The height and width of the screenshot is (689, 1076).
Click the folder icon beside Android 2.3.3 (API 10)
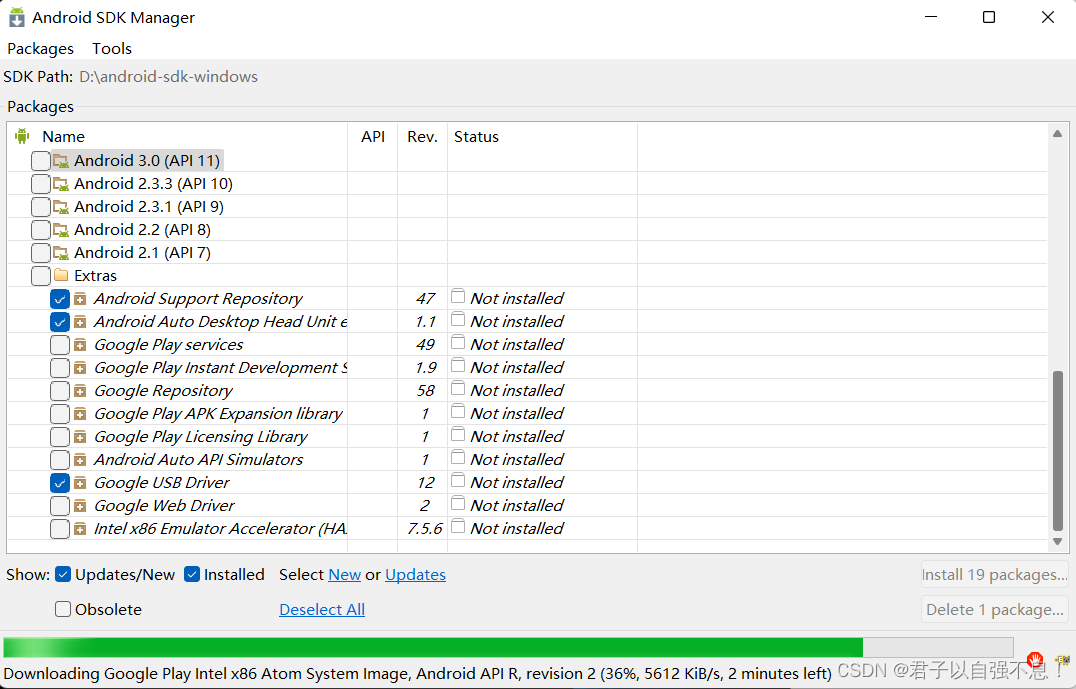[61, 184]
